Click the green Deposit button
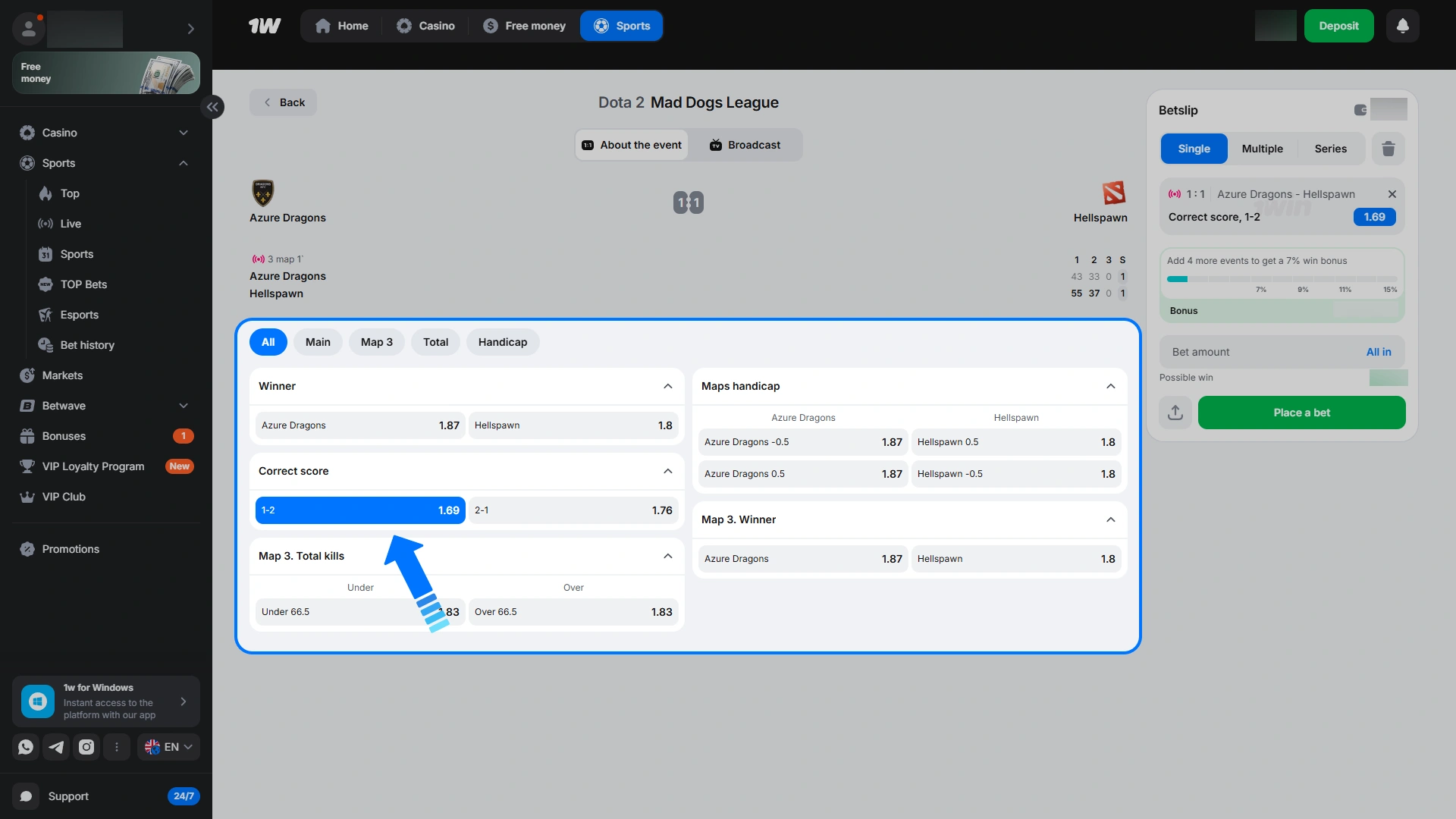The width and height of the screenshot is (1456, 819). (x=1338, y=26)
